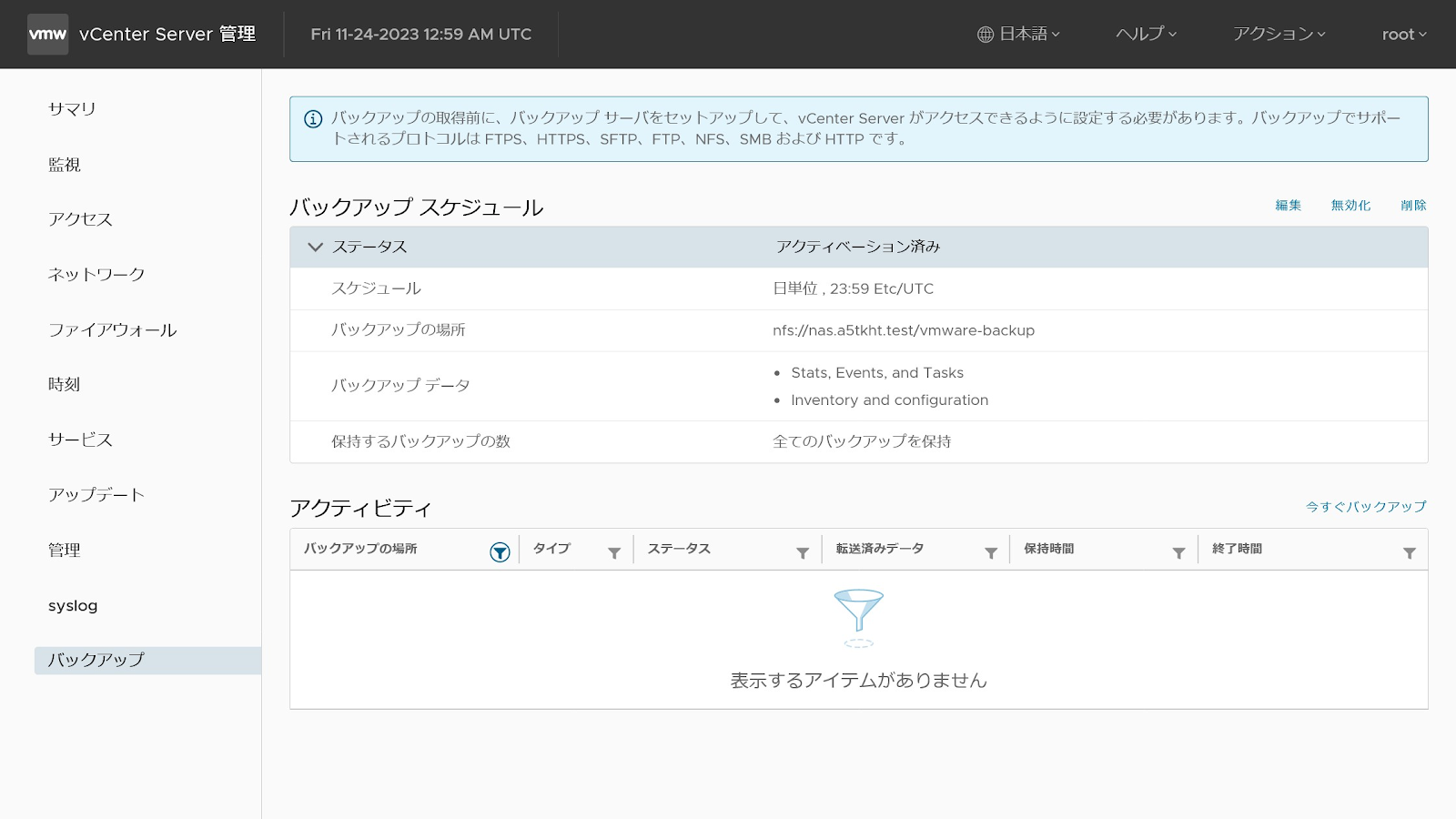1456x819 pixels.
Task: Click 終了時間 column header
Action: [x=1238, y=549]
